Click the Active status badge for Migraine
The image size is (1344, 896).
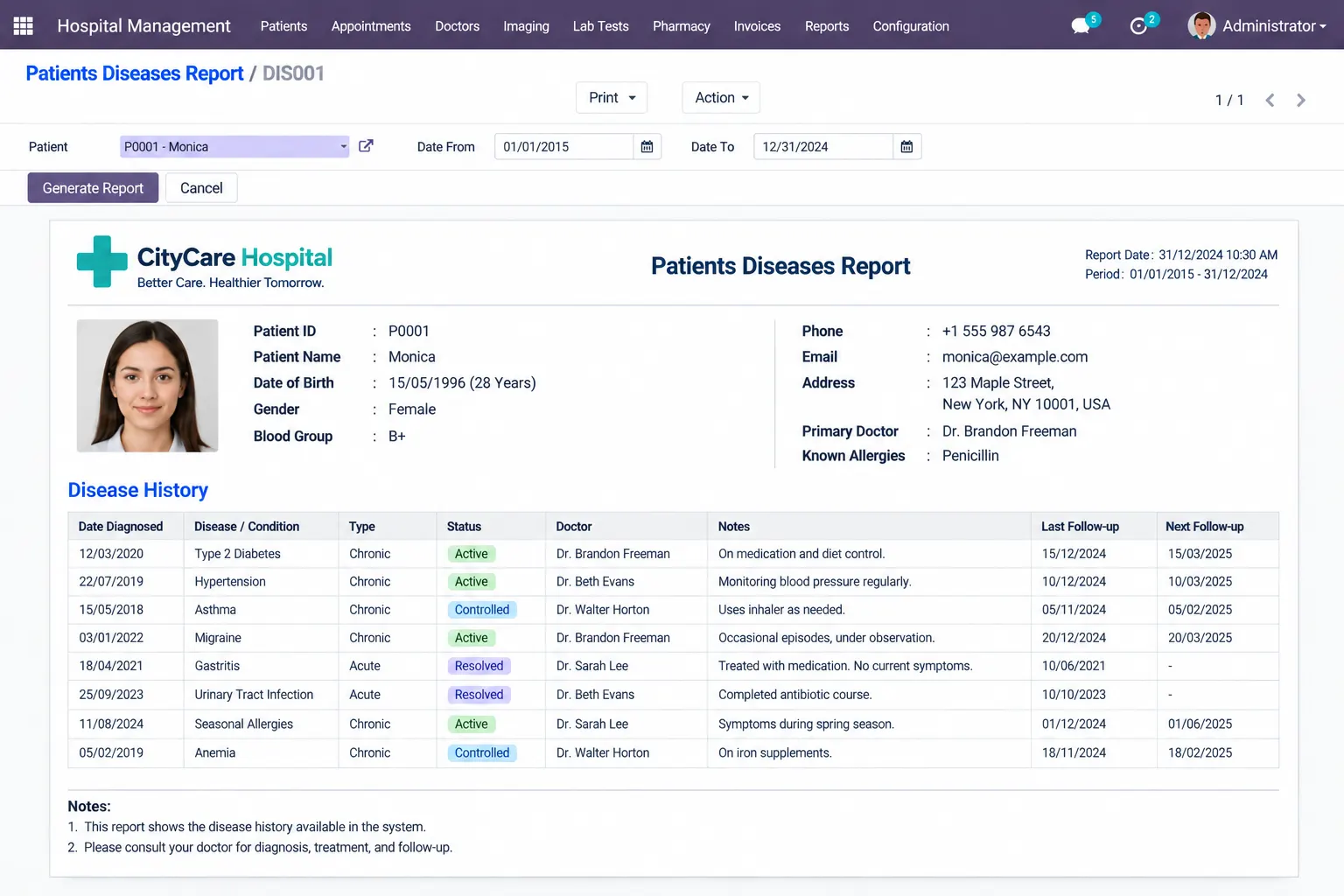471,638
